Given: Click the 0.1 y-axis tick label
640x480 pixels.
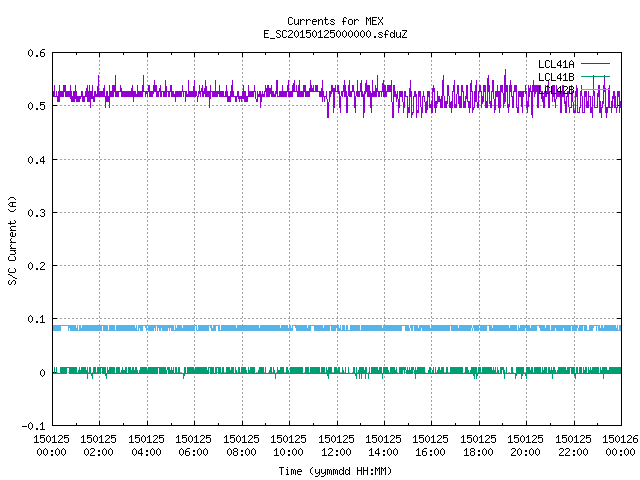Looking at the screenshot, I should click(x=36, y=319).
